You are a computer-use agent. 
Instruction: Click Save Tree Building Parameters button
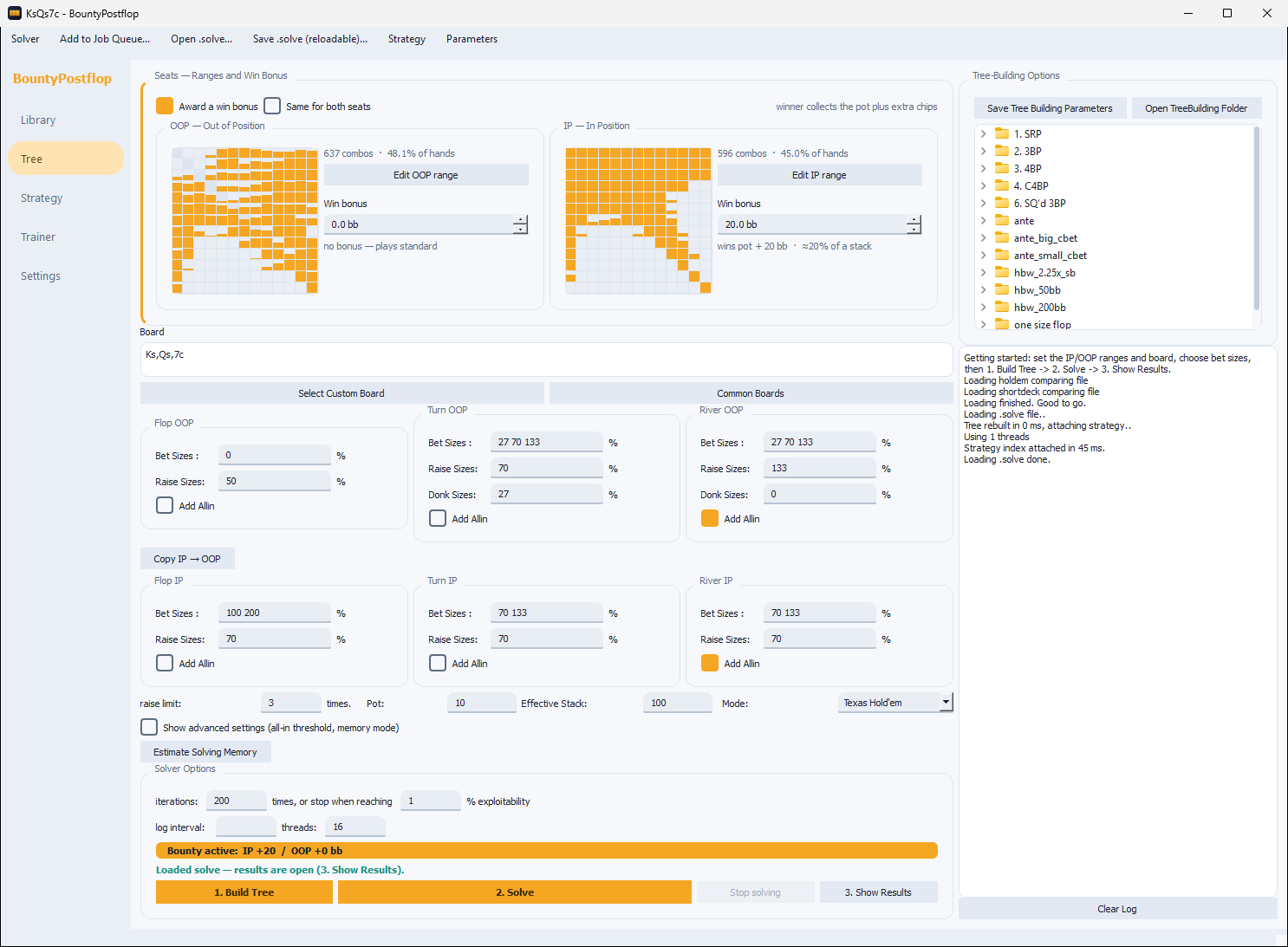[x=1050, y=108]
